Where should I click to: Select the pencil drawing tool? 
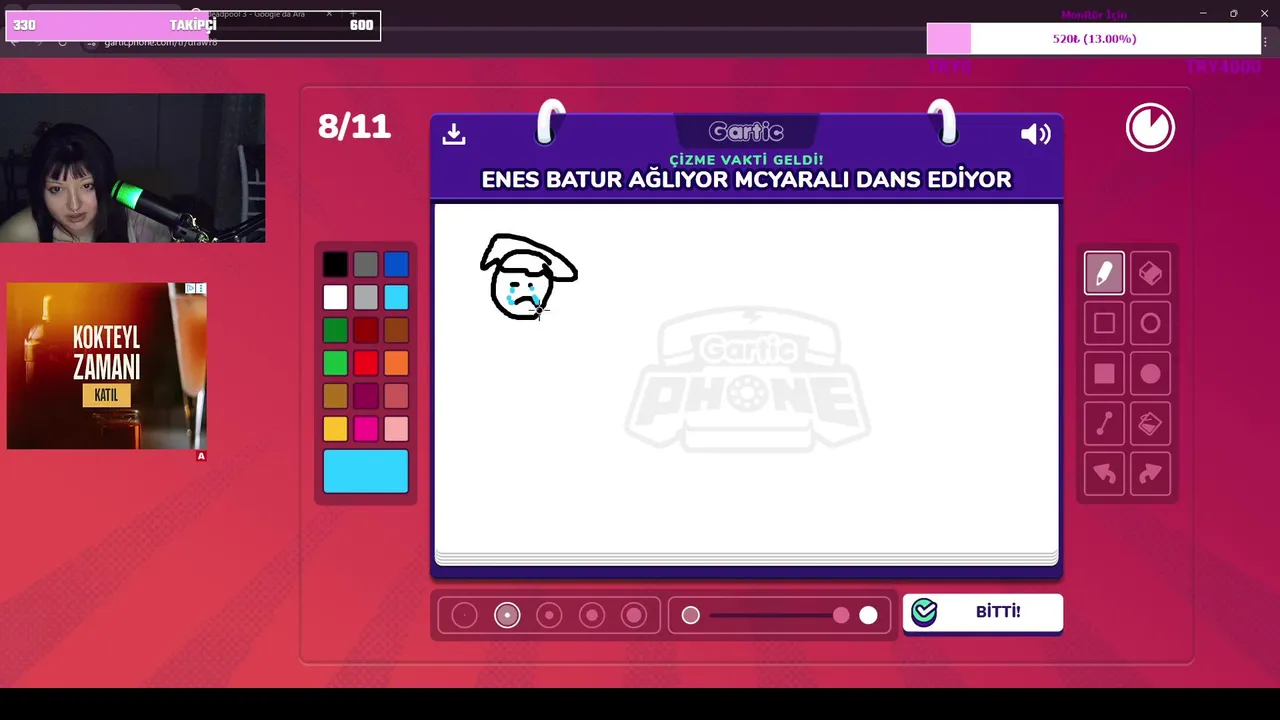coord(1104,273)
